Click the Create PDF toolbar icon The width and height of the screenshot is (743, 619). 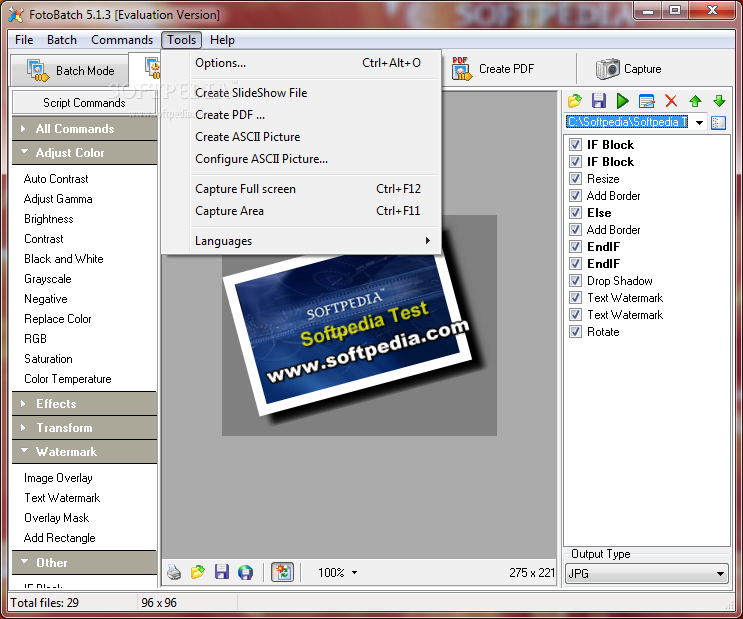462,69
